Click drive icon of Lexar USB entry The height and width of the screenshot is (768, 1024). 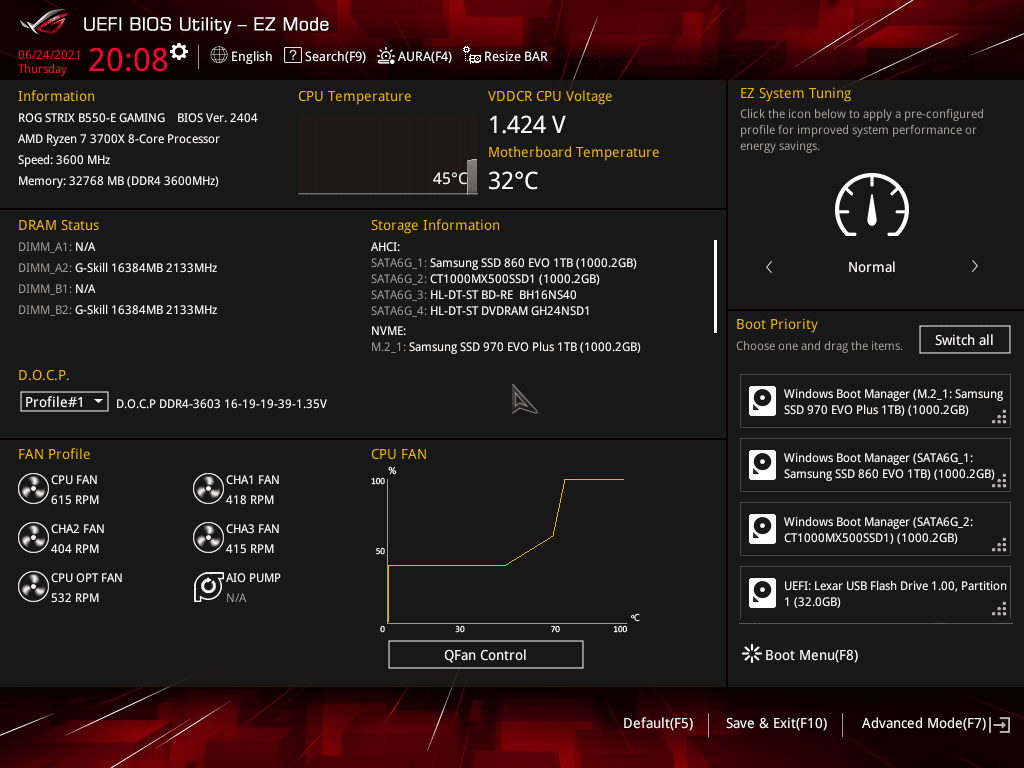[762, 593]
